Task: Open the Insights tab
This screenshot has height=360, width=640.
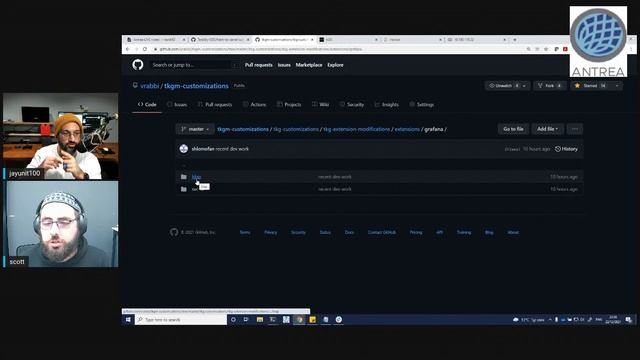Action: [387, 104]
